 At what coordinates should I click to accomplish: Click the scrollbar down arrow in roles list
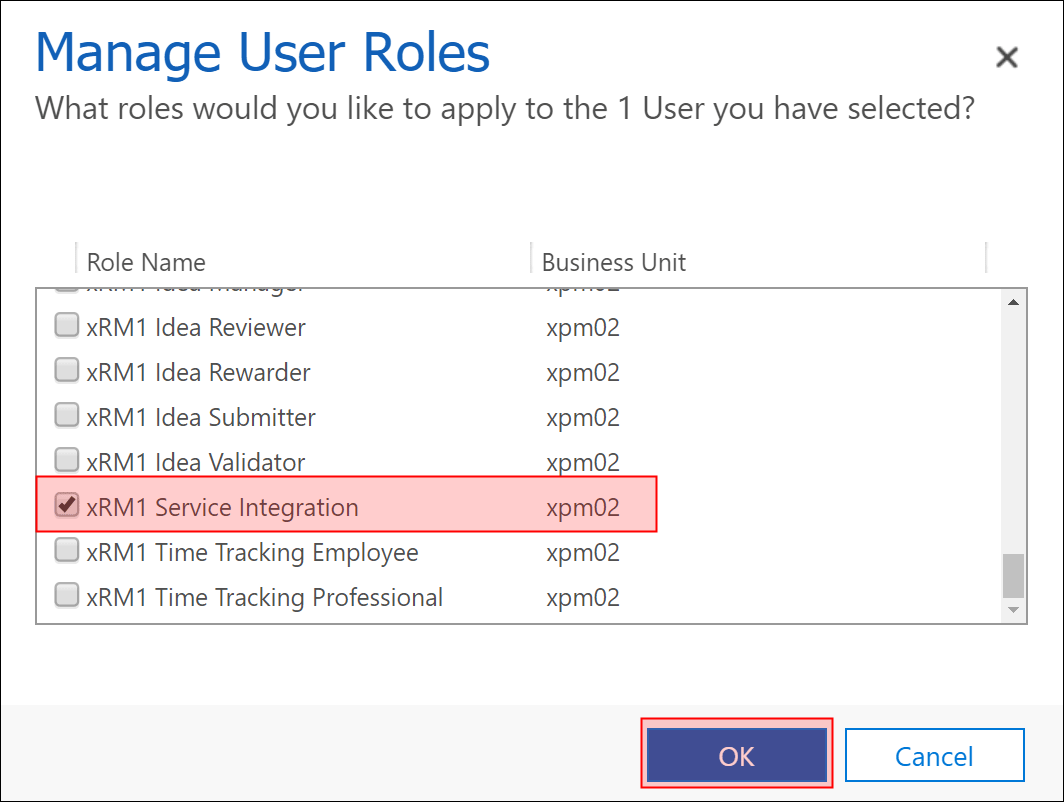click(x=1013, y=609)
